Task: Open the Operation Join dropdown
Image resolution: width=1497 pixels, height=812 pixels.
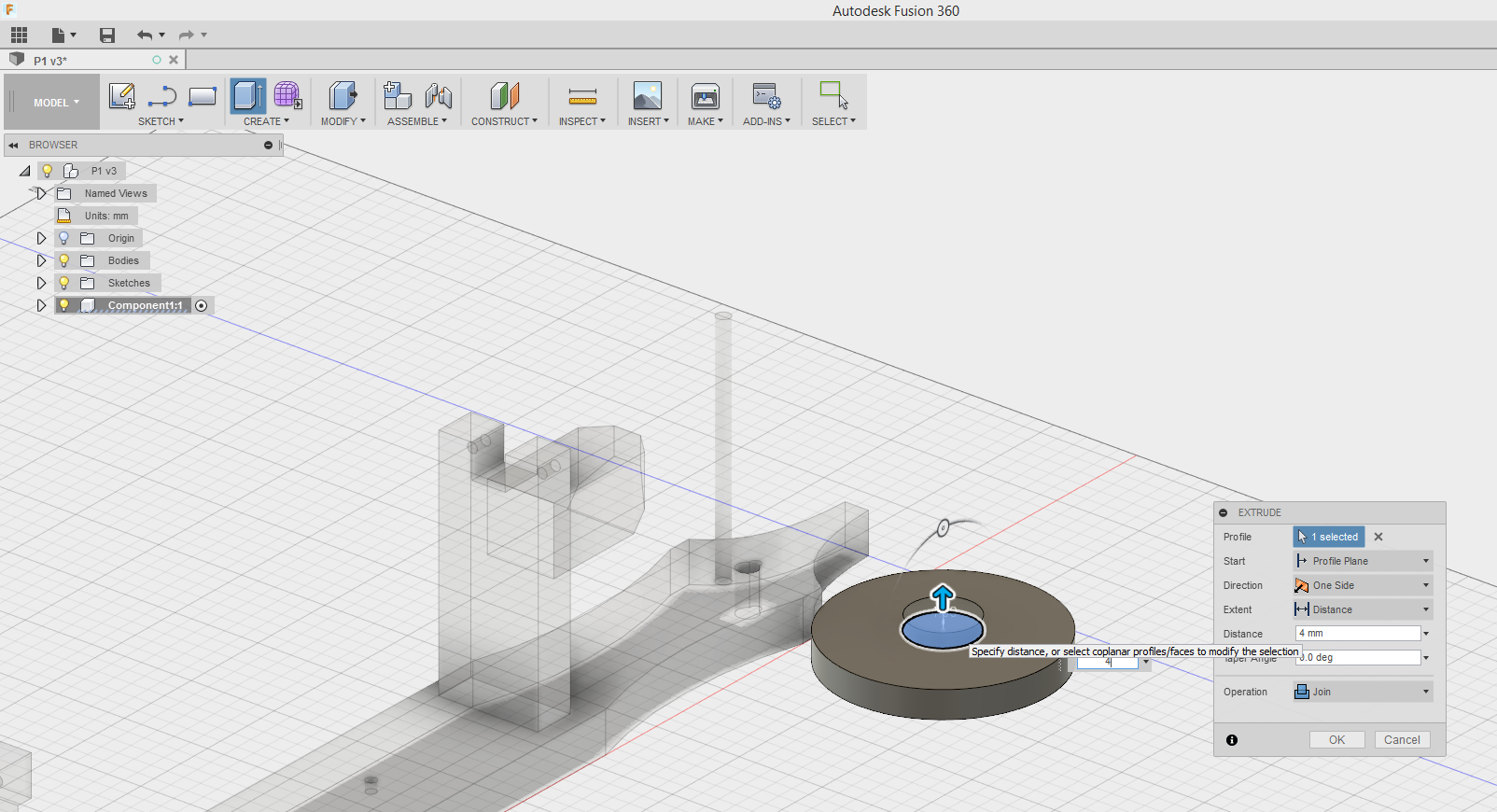Action: 1363,692
